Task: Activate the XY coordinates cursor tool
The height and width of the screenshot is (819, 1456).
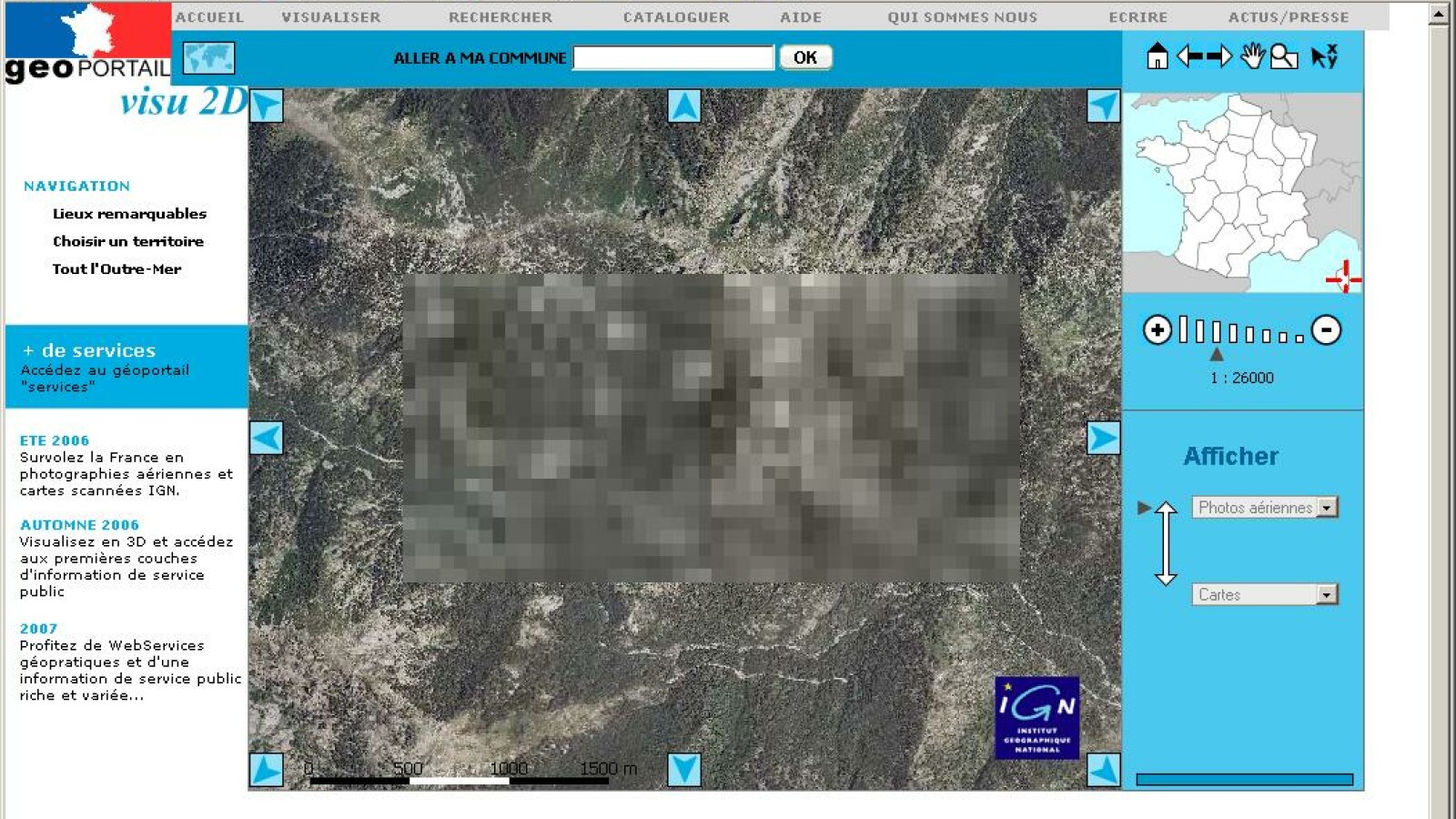Action: [1324, 56]
